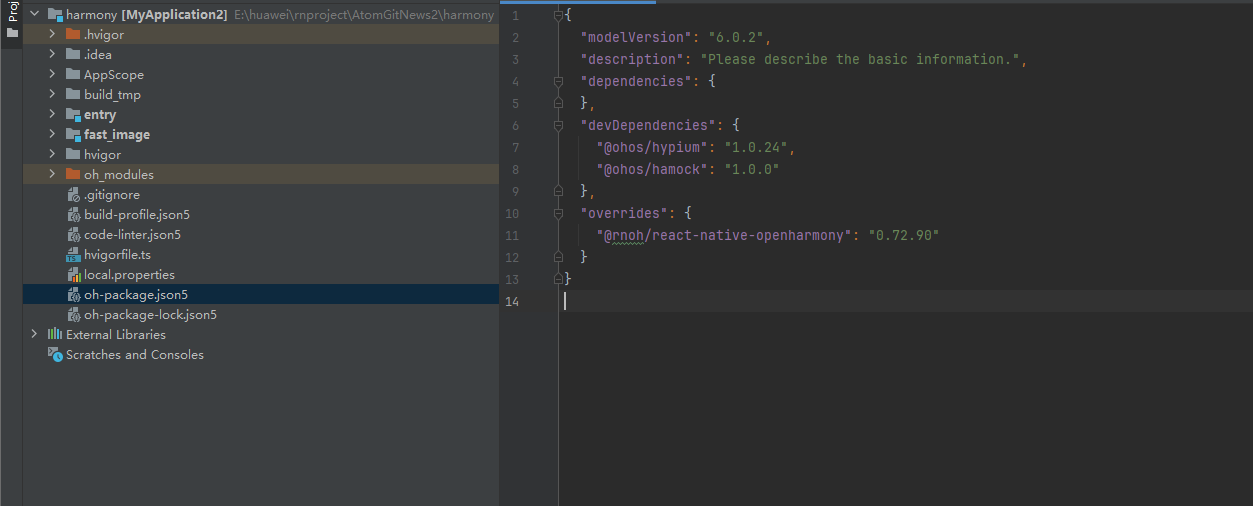This screenshot has height=506, width=1253.
Task: Select code-linter.json5 in the tree
Action: 132,235
